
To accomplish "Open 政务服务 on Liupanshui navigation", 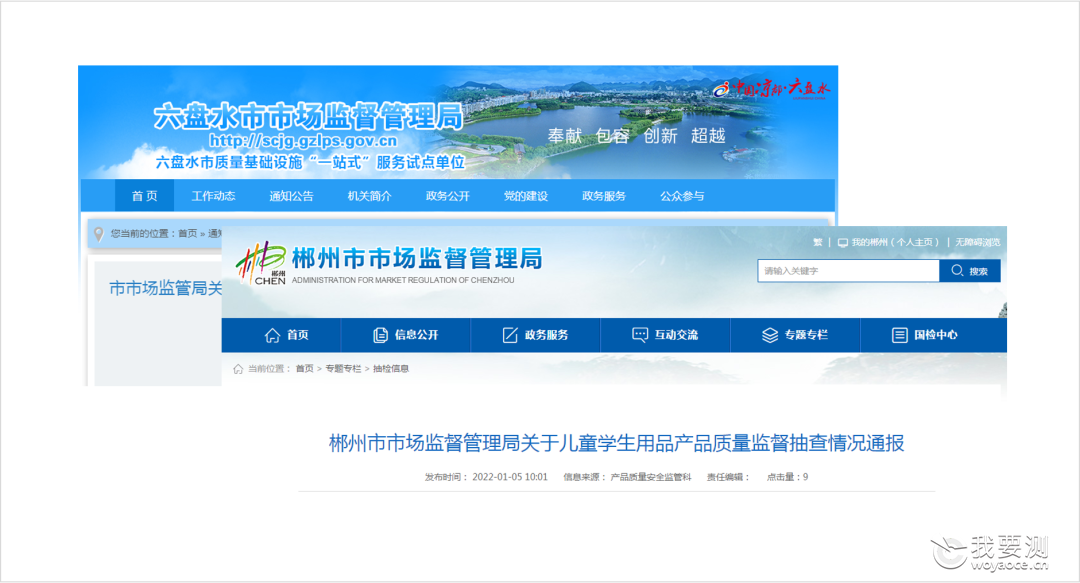I will tap(604, 196).
